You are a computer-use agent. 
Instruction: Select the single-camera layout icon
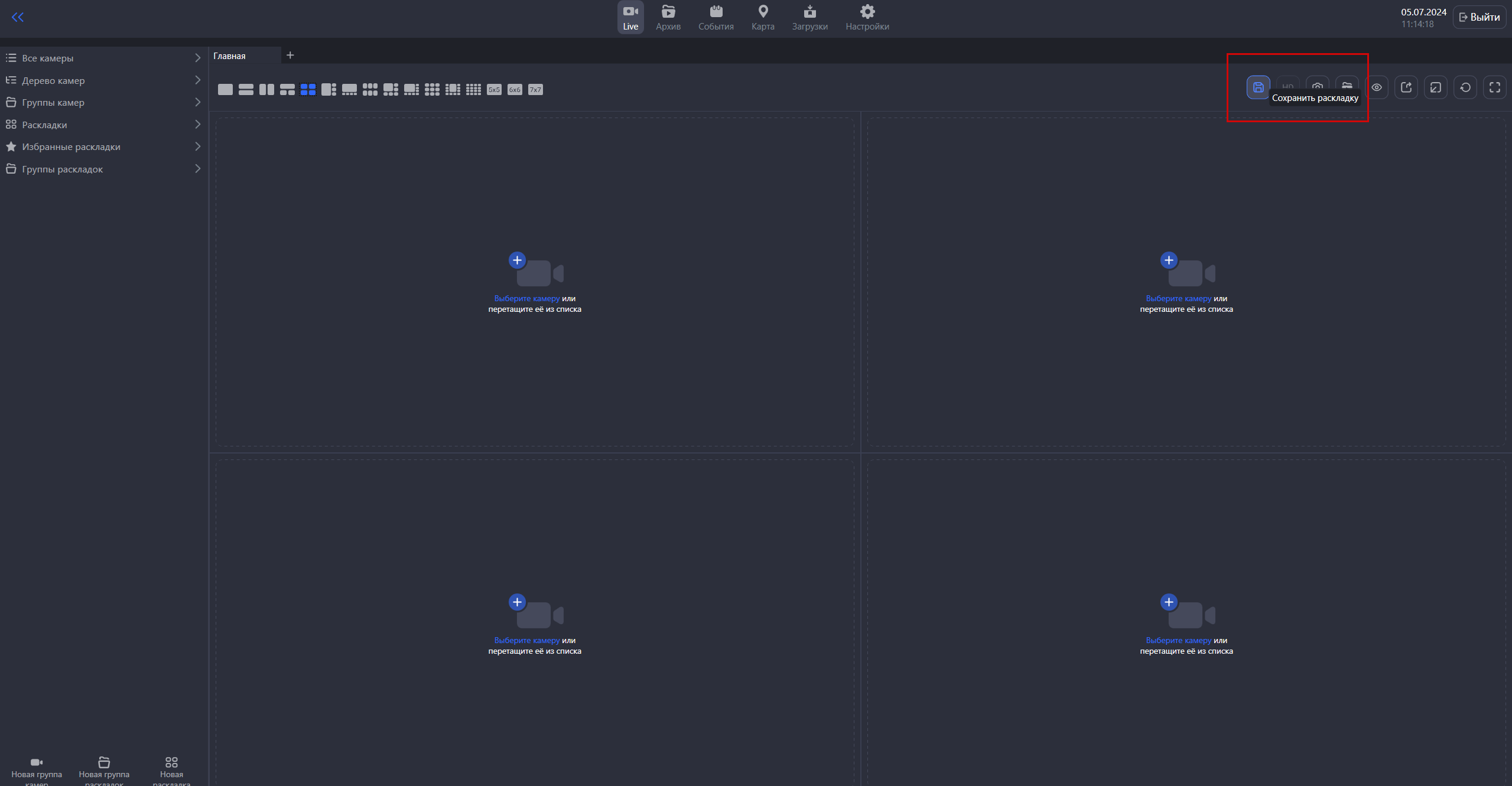click(x=225, y=90)
